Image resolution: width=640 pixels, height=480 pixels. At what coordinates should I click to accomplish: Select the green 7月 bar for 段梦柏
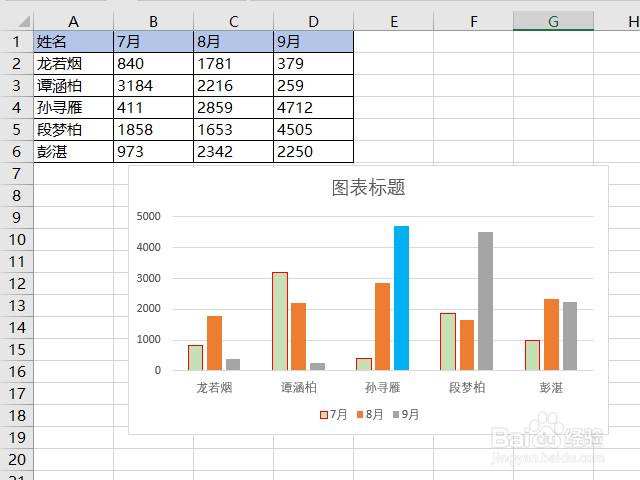click(x=448, y=342)
